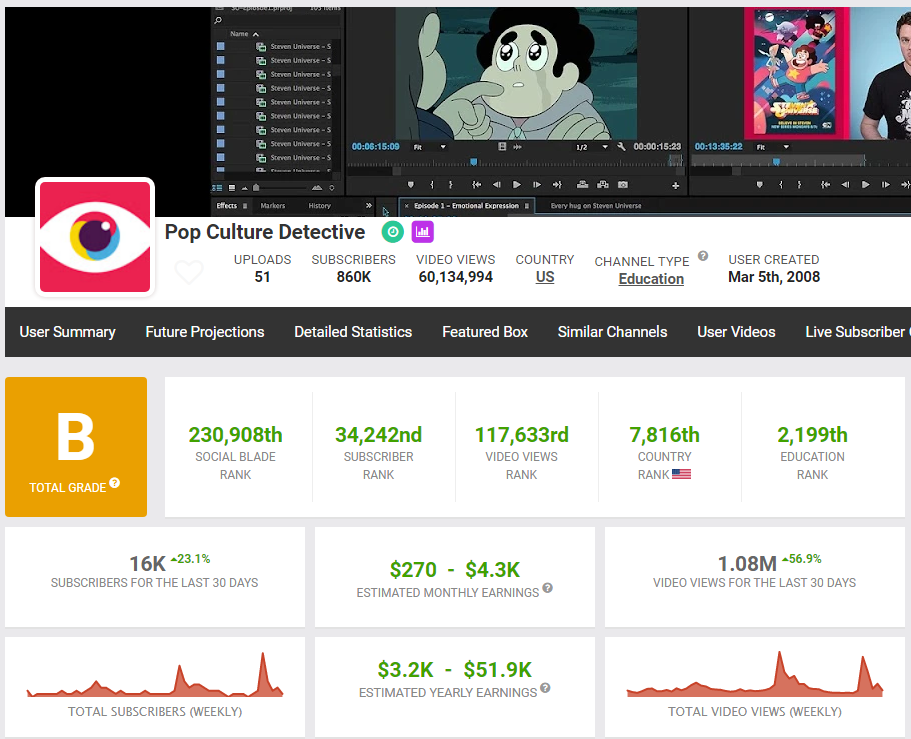Click the 60,134,994 video views count
Viewport: 911px width, 739px height.
456,277
